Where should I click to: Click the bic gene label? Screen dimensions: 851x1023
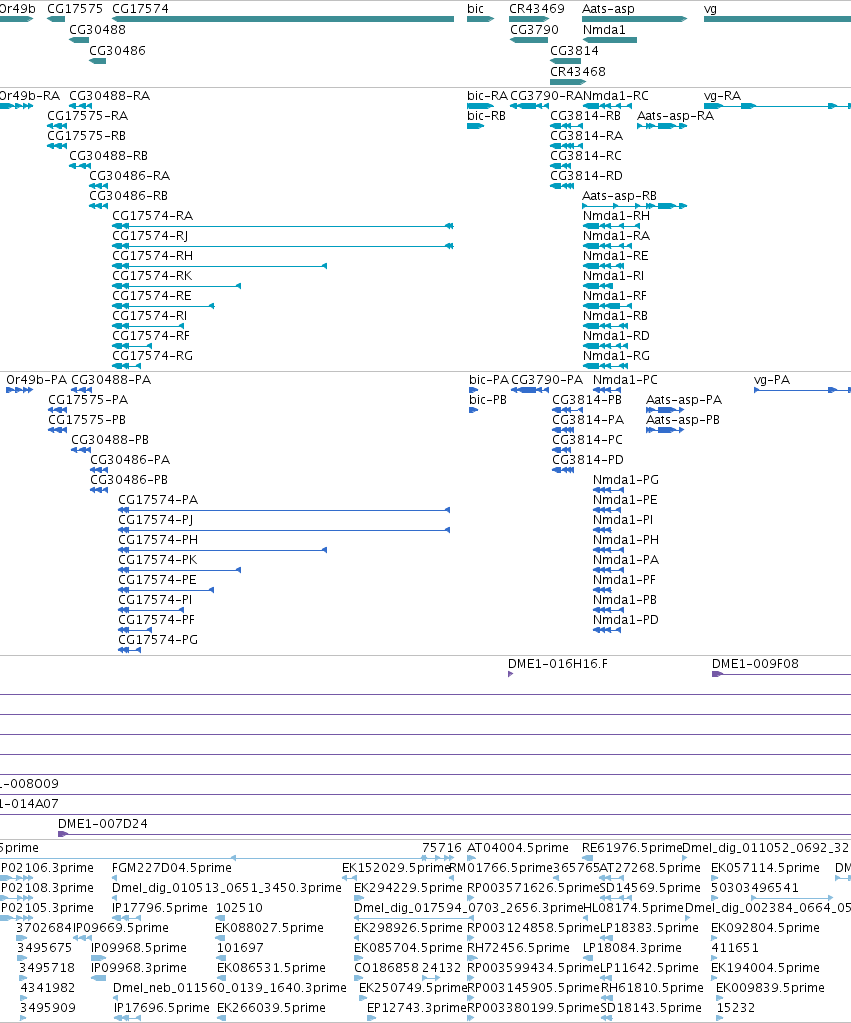476,8
